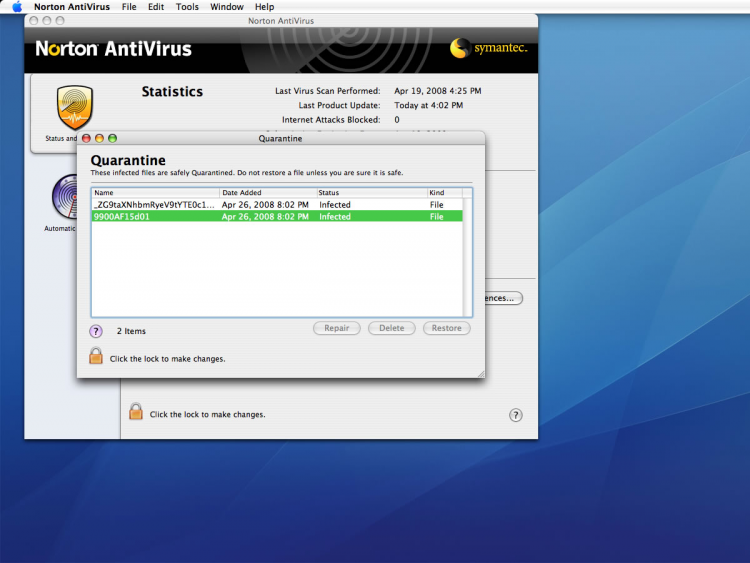
Task: Click the 'Today at 4:02 PM' update value
Action: pyautogui.click(x=429, y=105)
